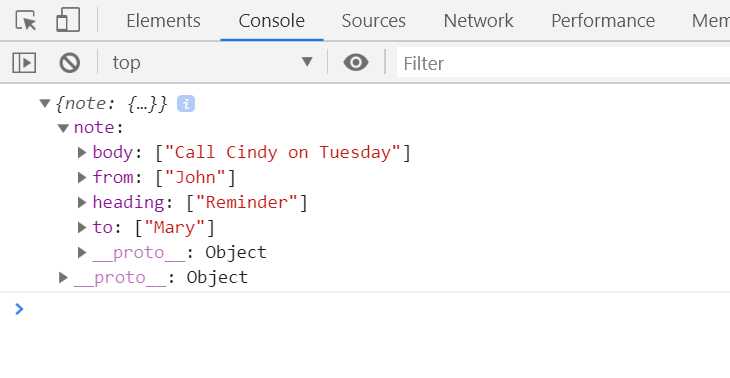Viewport: 730px width, 378px height.
Task: Expand the body array entry
Action: coord(82,152)
